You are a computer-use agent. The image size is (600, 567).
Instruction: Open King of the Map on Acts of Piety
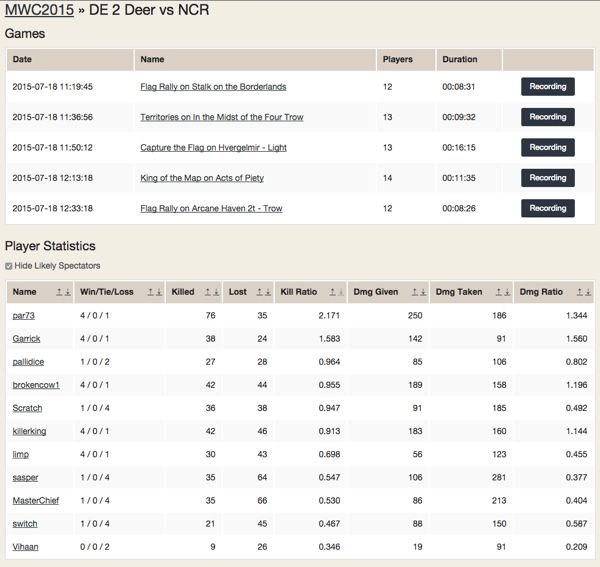[x=202, y=178]
